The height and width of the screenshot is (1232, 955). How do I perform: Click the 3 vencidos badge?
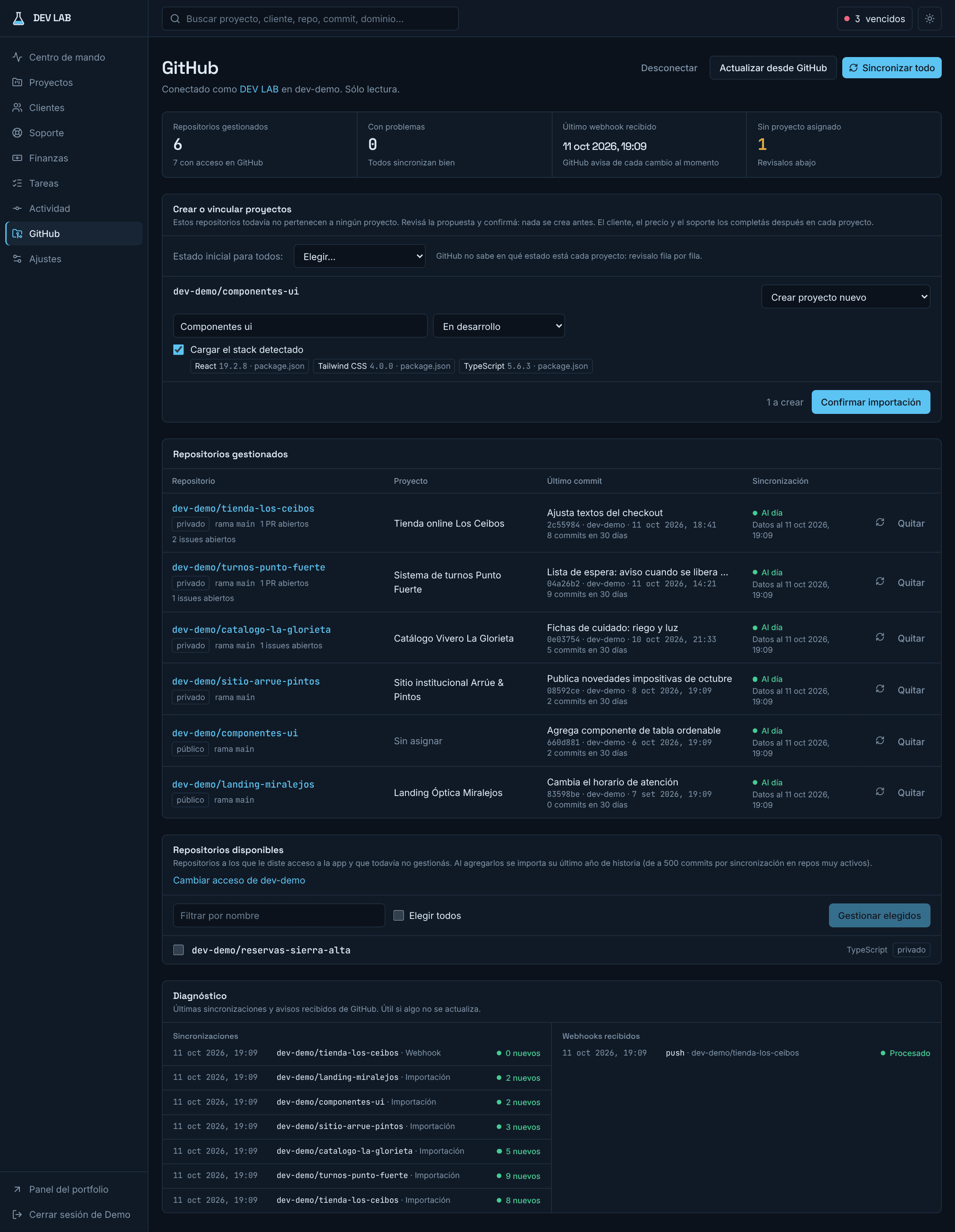875,19
